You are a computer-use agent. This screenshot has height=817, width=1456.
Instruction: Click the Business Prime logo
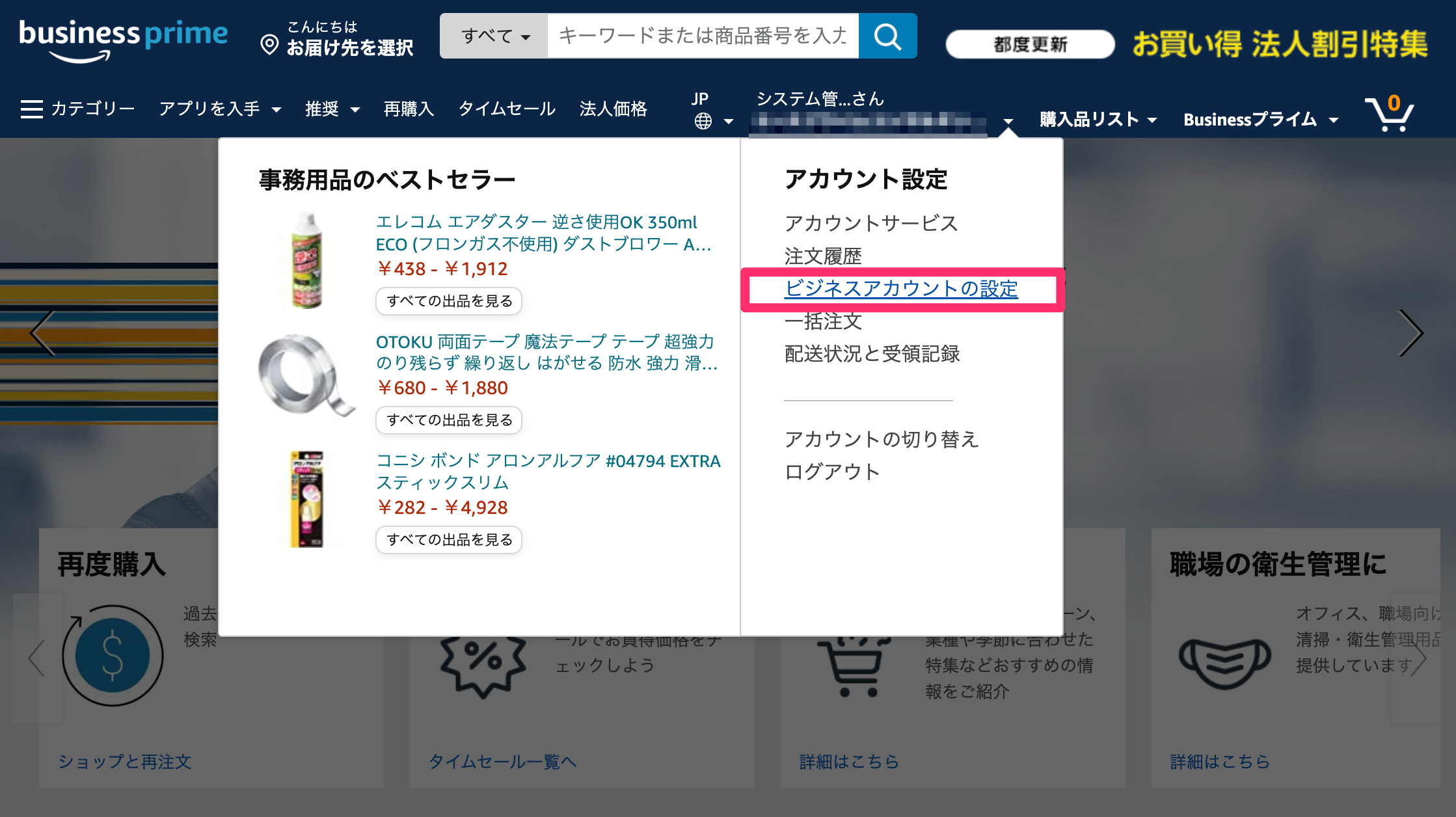[x=124, y=40]
